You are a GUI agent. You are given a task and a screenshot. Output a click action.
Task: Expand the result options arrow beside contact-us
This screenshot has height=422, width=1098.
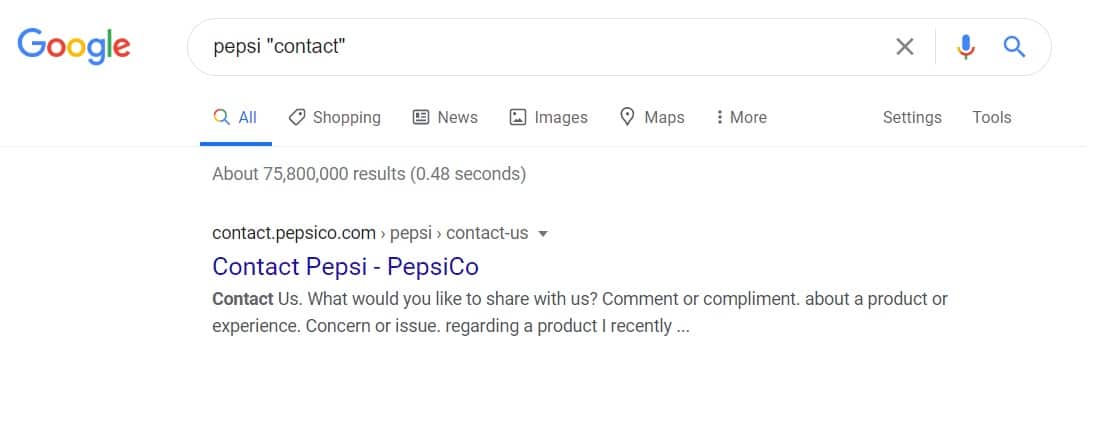[x=542, y=234]
